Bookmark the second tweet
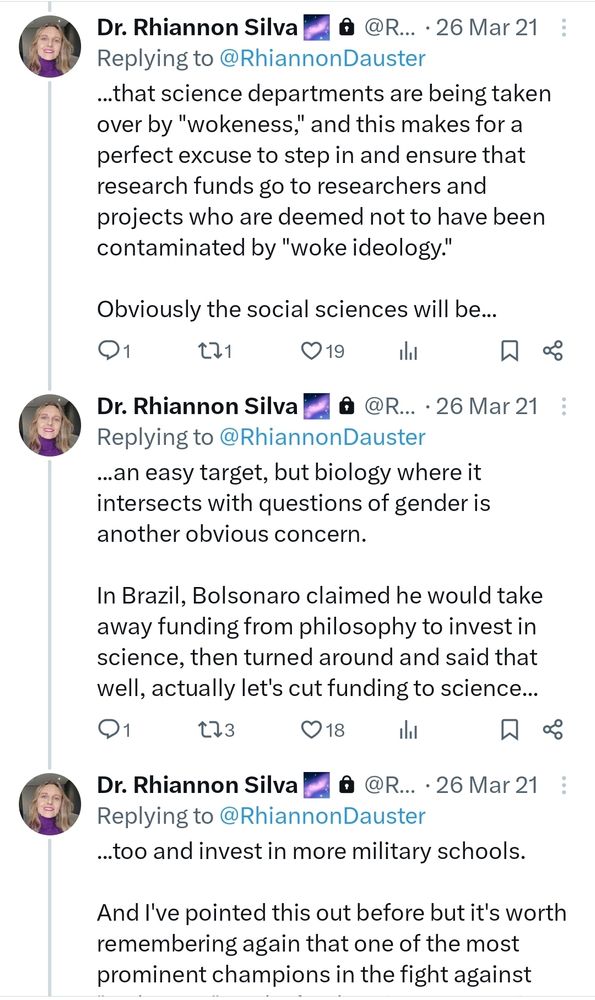This screenshot has height=1000, width=595. point(509,730)
